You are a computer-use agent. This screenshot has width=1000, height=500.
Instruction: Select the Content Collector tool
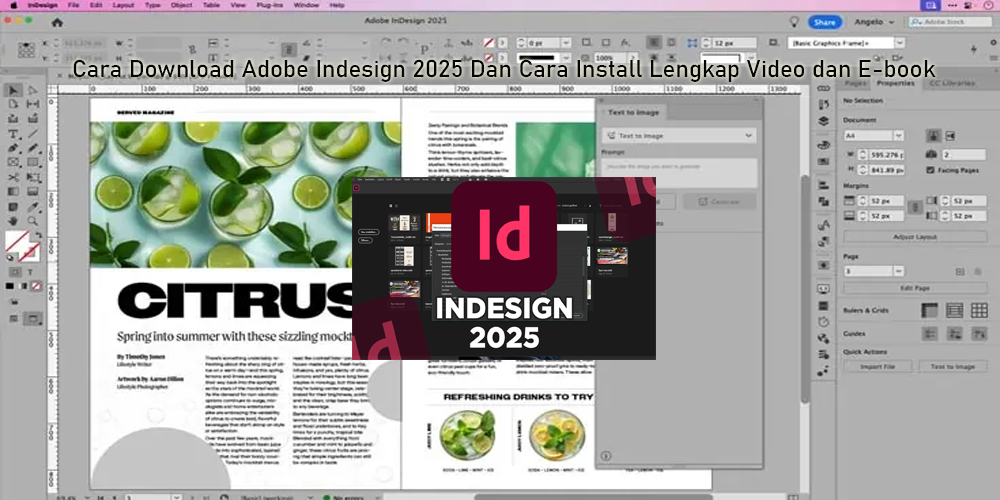[x=13, y=119]
